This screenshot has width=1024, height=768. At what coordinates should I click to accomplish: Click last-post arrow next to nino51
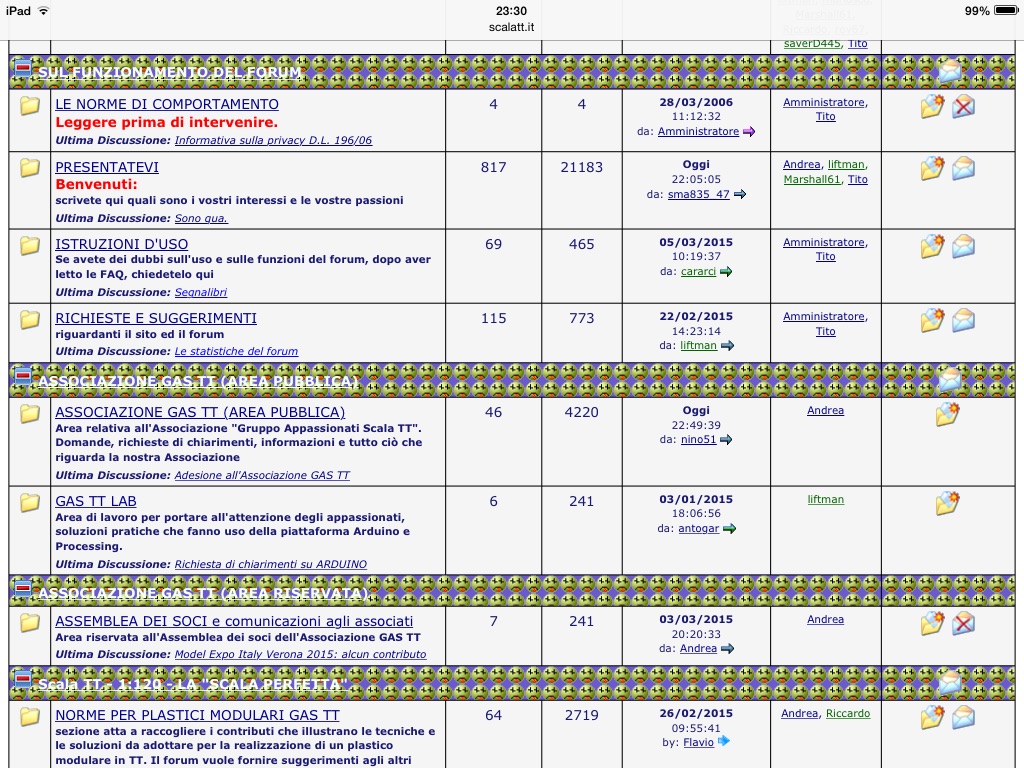[726, 440]
